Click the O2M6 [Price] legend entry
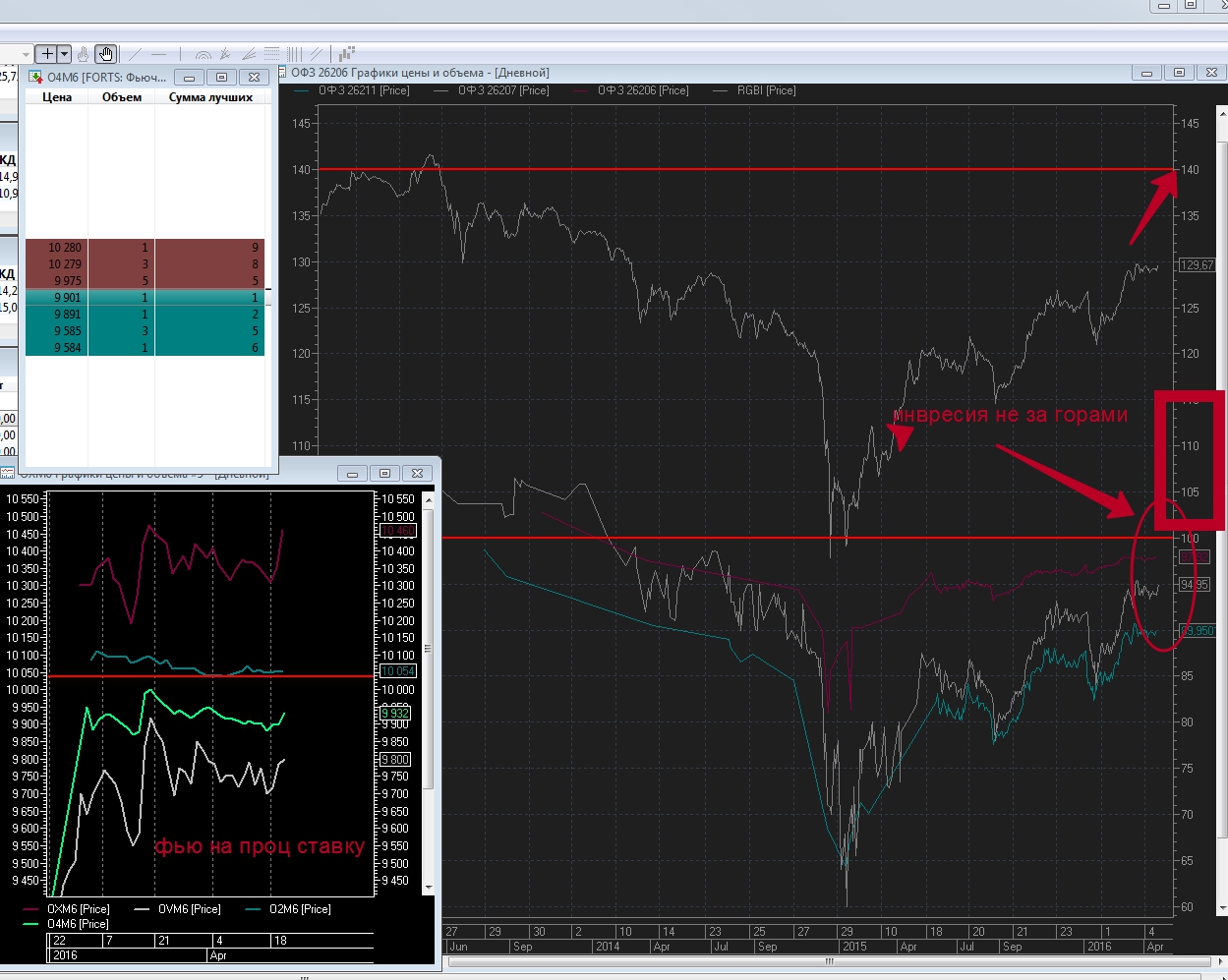The height and width of the screenshot is (980, 1228). pos(287,909)
